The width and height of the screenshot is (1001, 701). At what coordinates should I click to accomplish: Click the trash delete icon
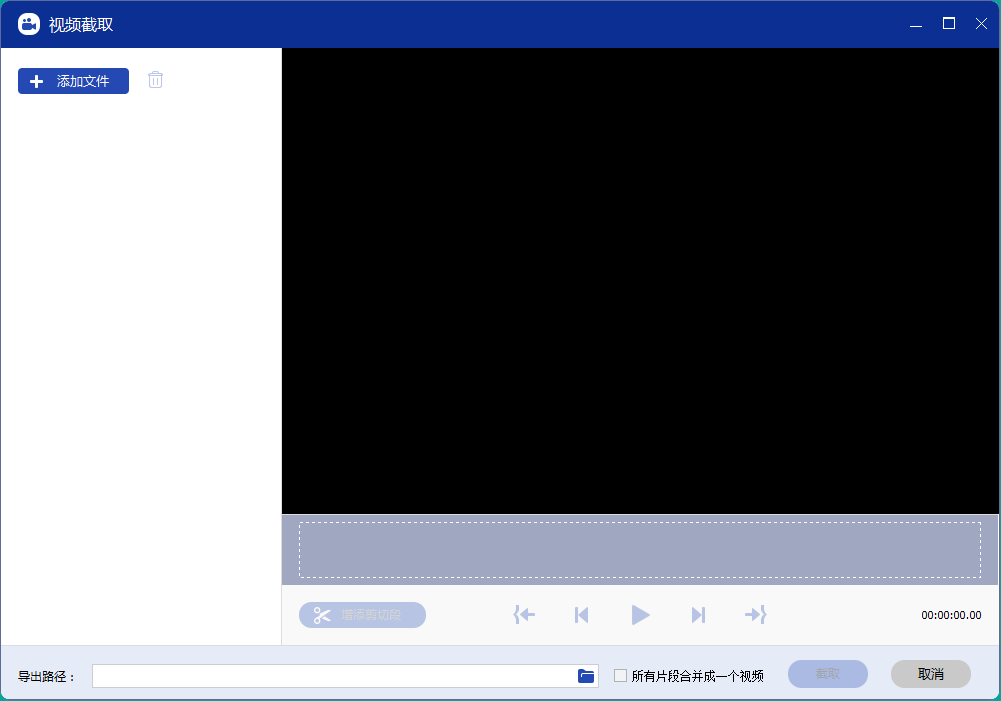(155, 80)
